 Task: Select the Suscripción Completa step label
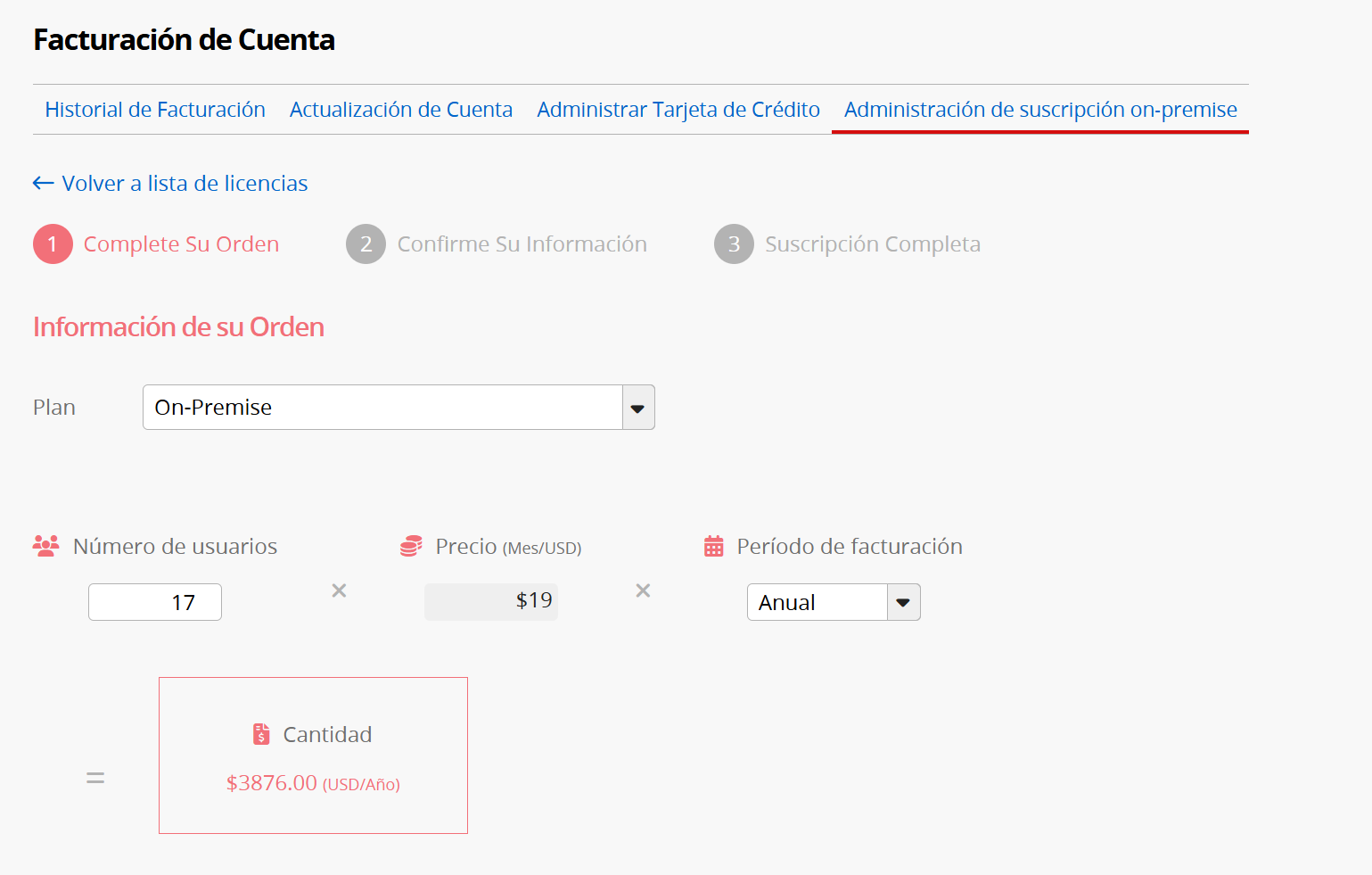873,244
